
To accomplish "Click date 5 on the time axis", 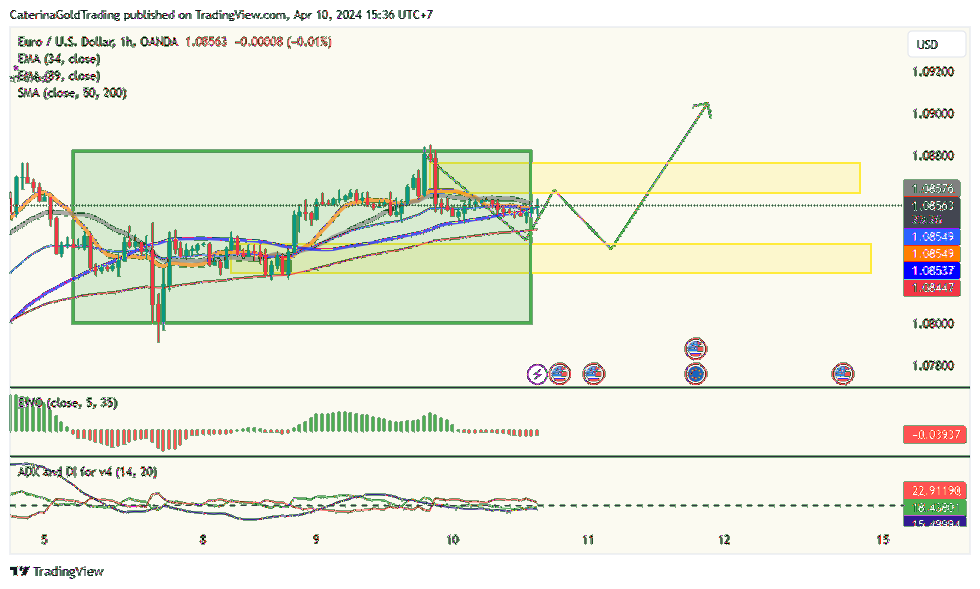I will (x=44, y=539).
